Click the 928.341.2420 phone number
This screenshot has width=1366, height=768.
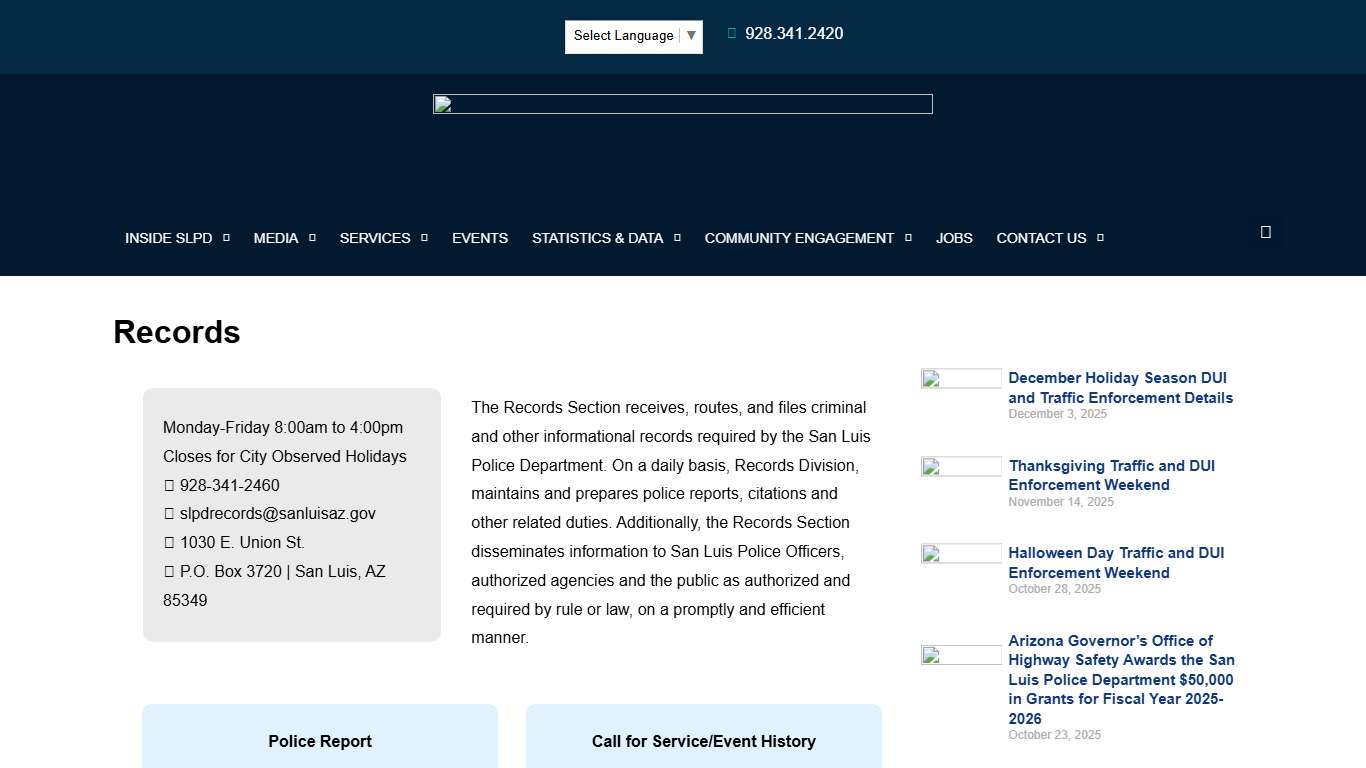coord(794,33)
